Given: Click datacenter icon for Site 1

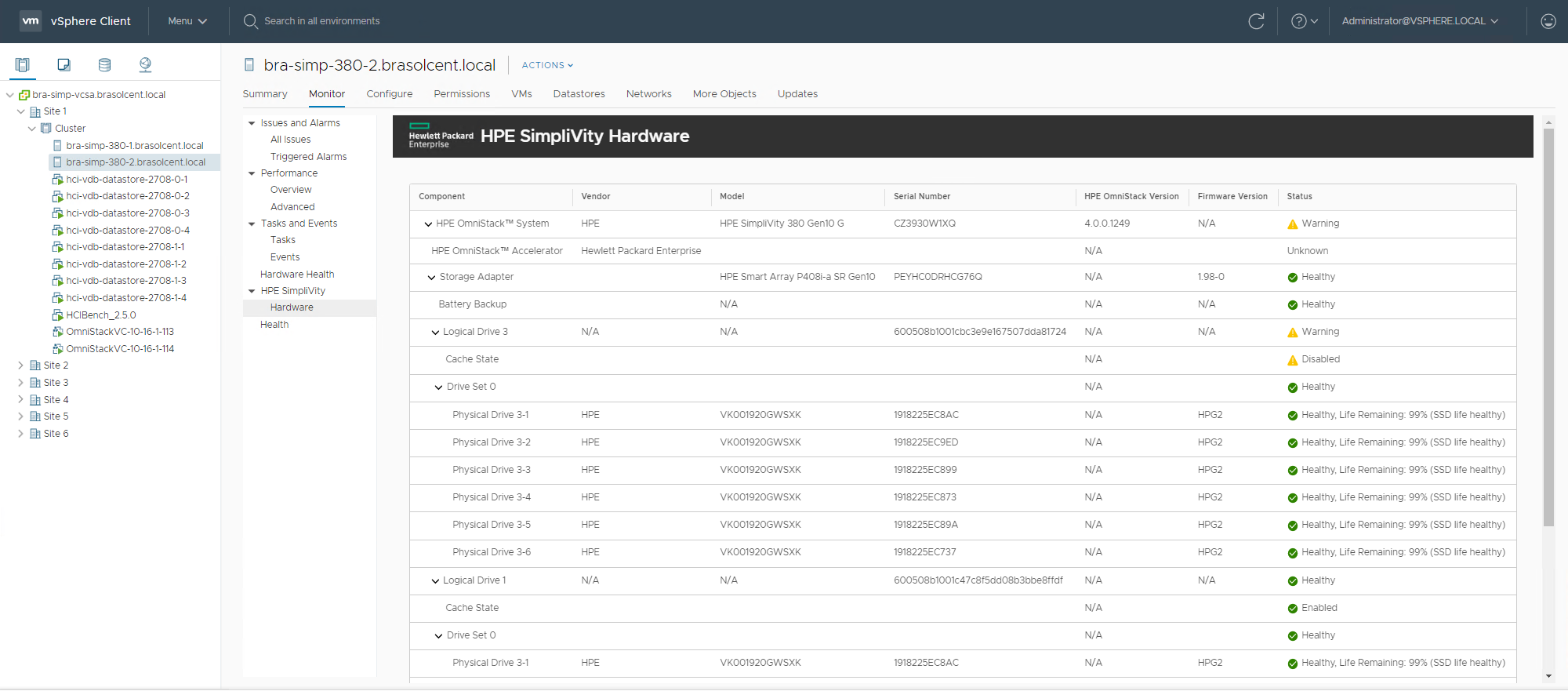Looking at the screenshot, I should (x=35, y=111).
